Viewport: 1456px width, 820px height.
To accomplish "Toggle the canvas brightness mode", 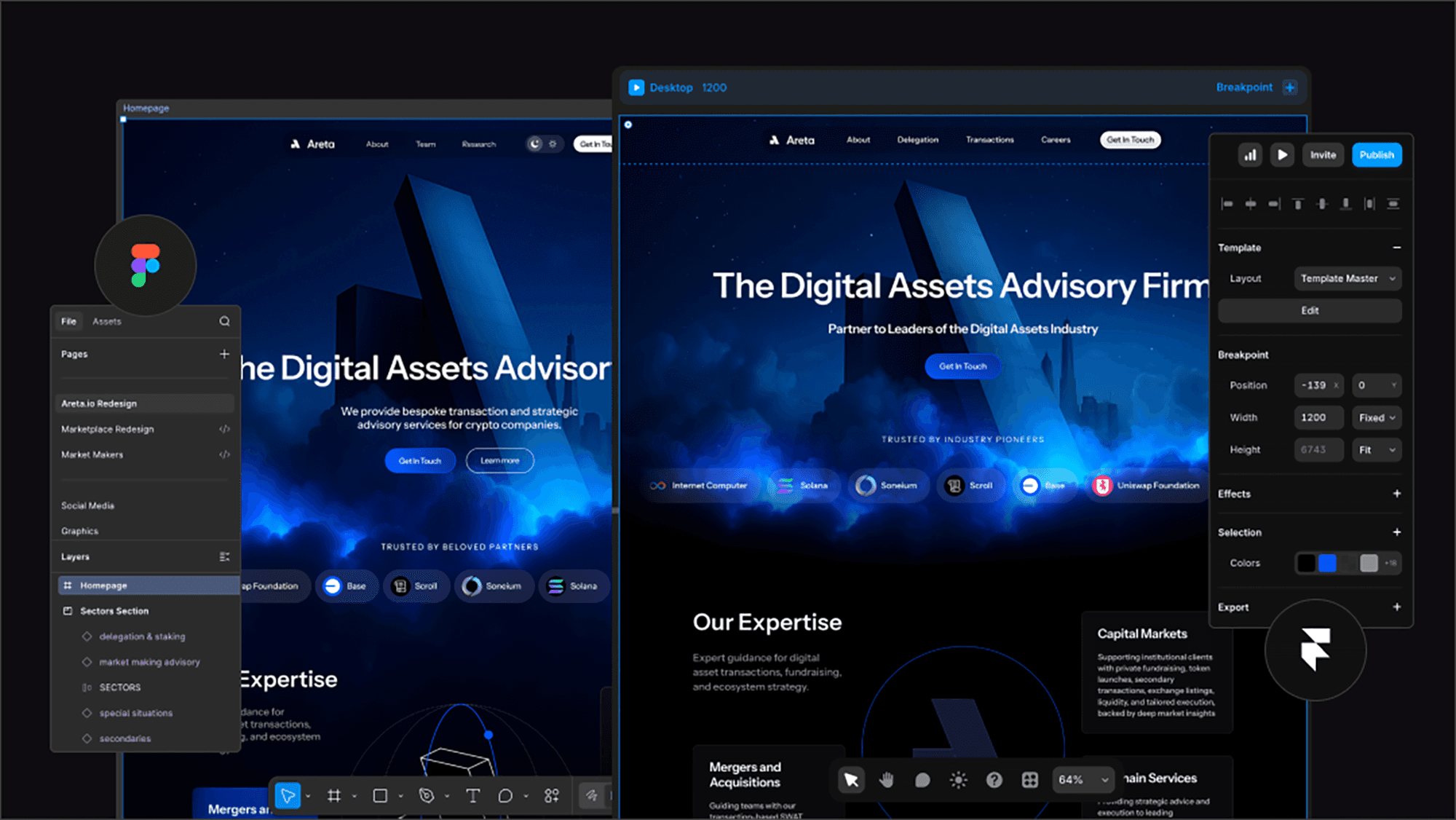I will coord(958,779).
